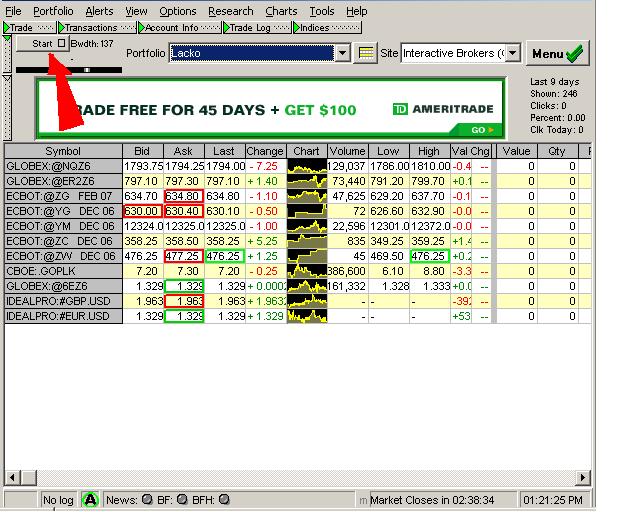The image size is (640, 512).
Task: Open the Indices toolbar section
Action: [315, 28]
